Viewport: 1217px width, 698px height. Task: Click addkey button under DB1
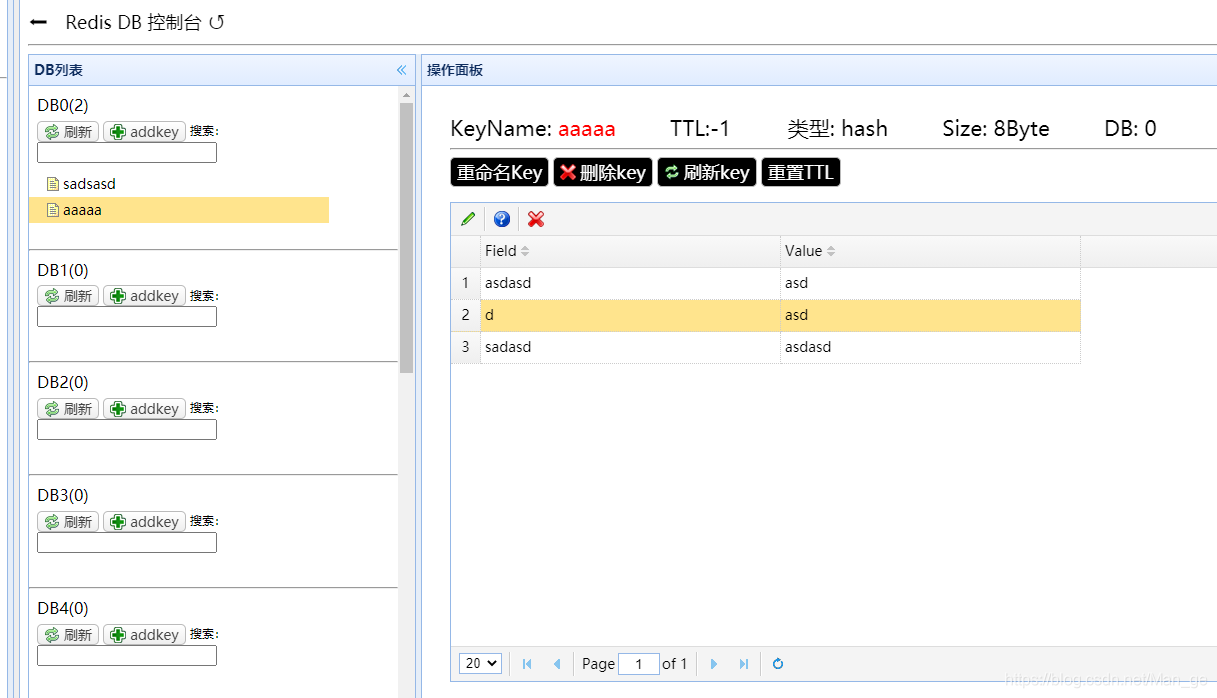click(144, 296)
